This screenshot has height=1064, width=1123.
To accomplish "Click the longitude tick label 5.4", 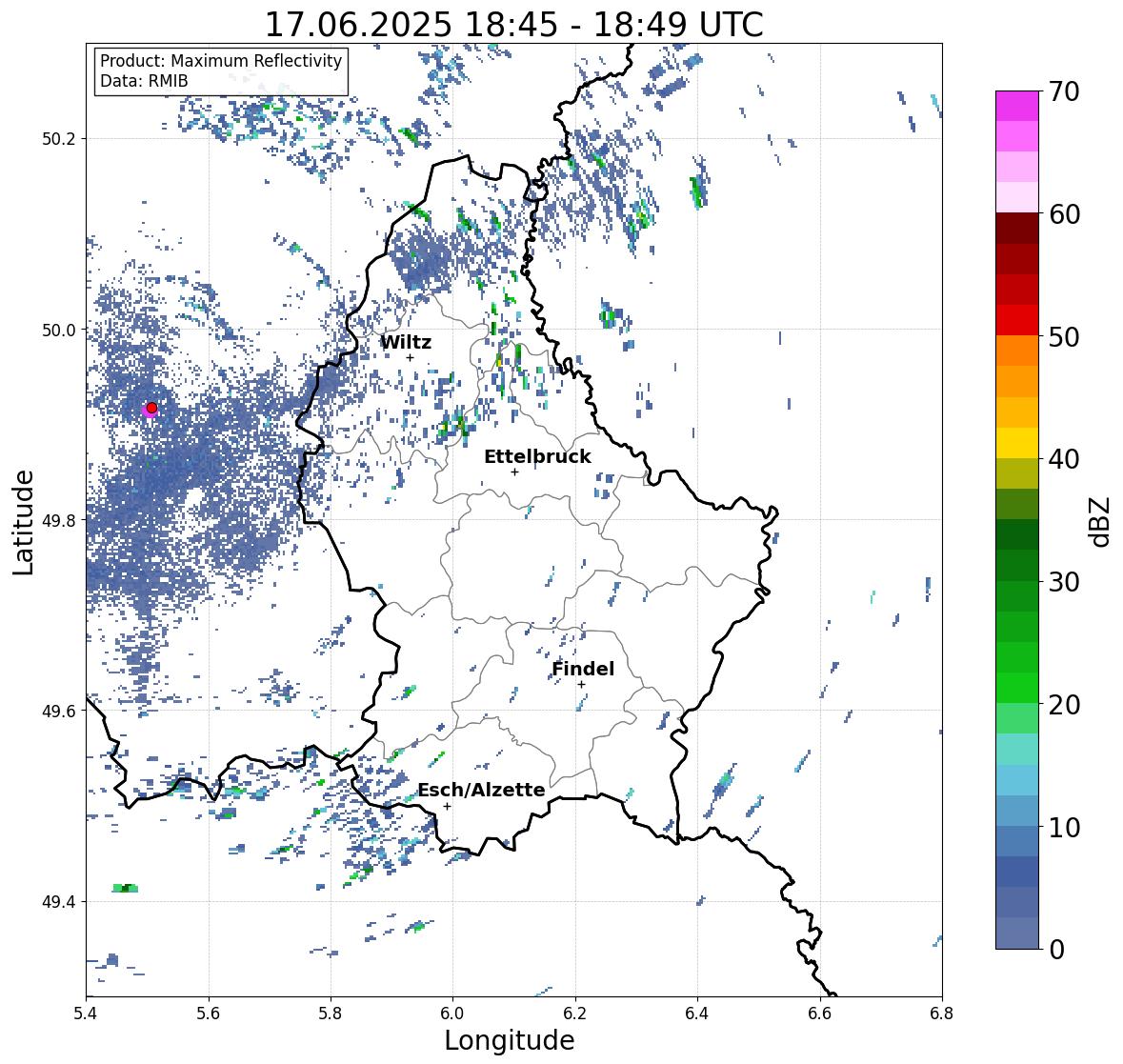I will (86, 1014).
